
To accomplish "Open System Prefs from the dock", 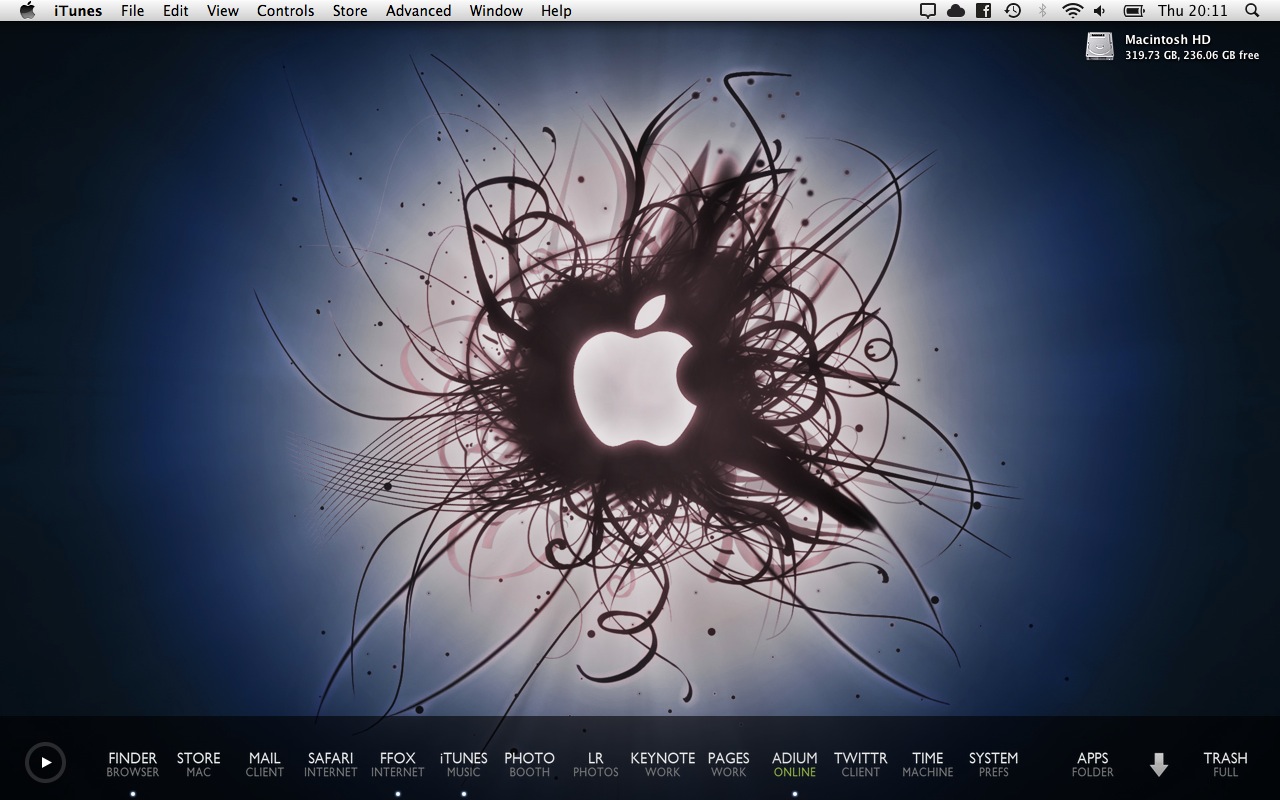I will [993, 765].
